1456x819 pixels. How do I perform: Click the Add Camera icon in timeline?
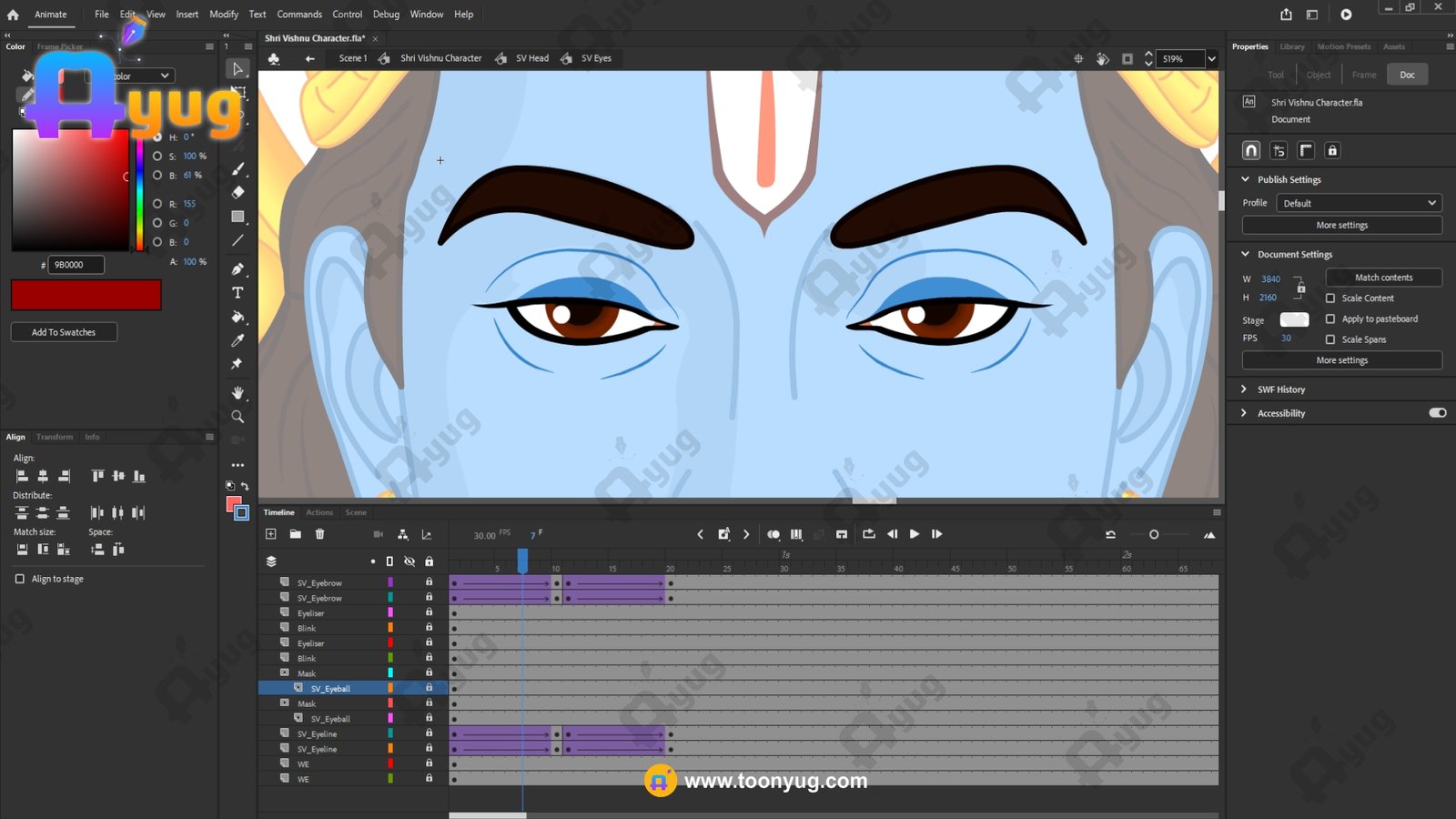pyautogui.click(x=378, y=534)
